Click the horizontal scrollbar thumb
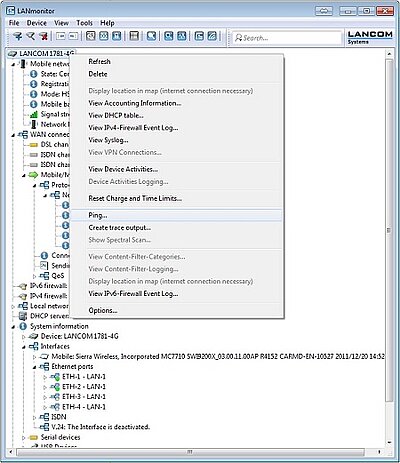Image resolution: width=400 pixels, height=463 pixels. point(190,452)
